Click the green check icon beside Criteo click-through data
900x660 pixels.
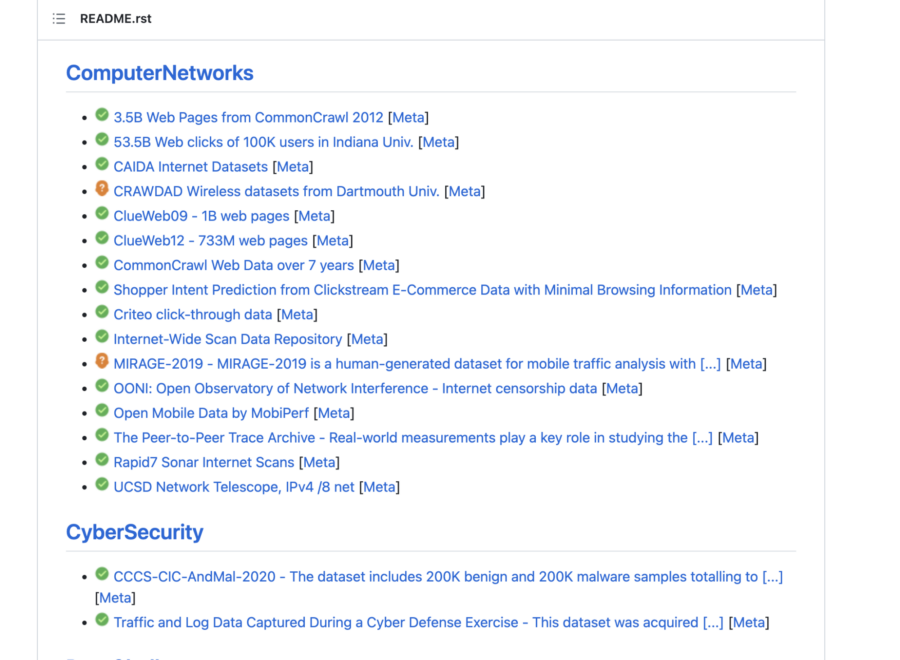pyautogui.click(x=102, y=312)
